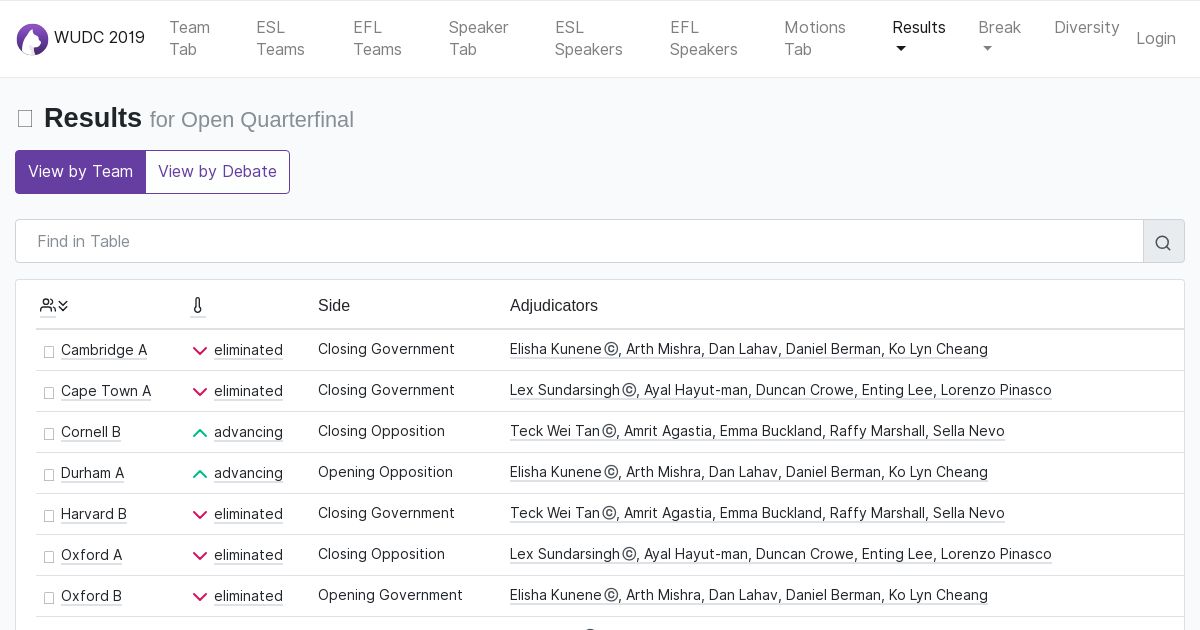The width and height of the screenshot is (1200, 630).
Task: Click 'Closing Opposition' in Oxford A row
Action: coord(381,554)
